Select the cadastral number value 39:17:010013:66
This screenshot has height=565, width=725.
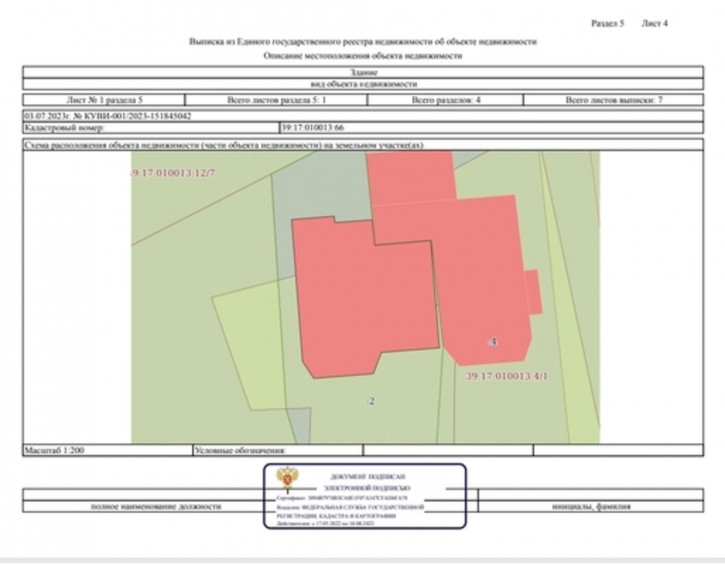pyautogui.click(x=313, y=129)
